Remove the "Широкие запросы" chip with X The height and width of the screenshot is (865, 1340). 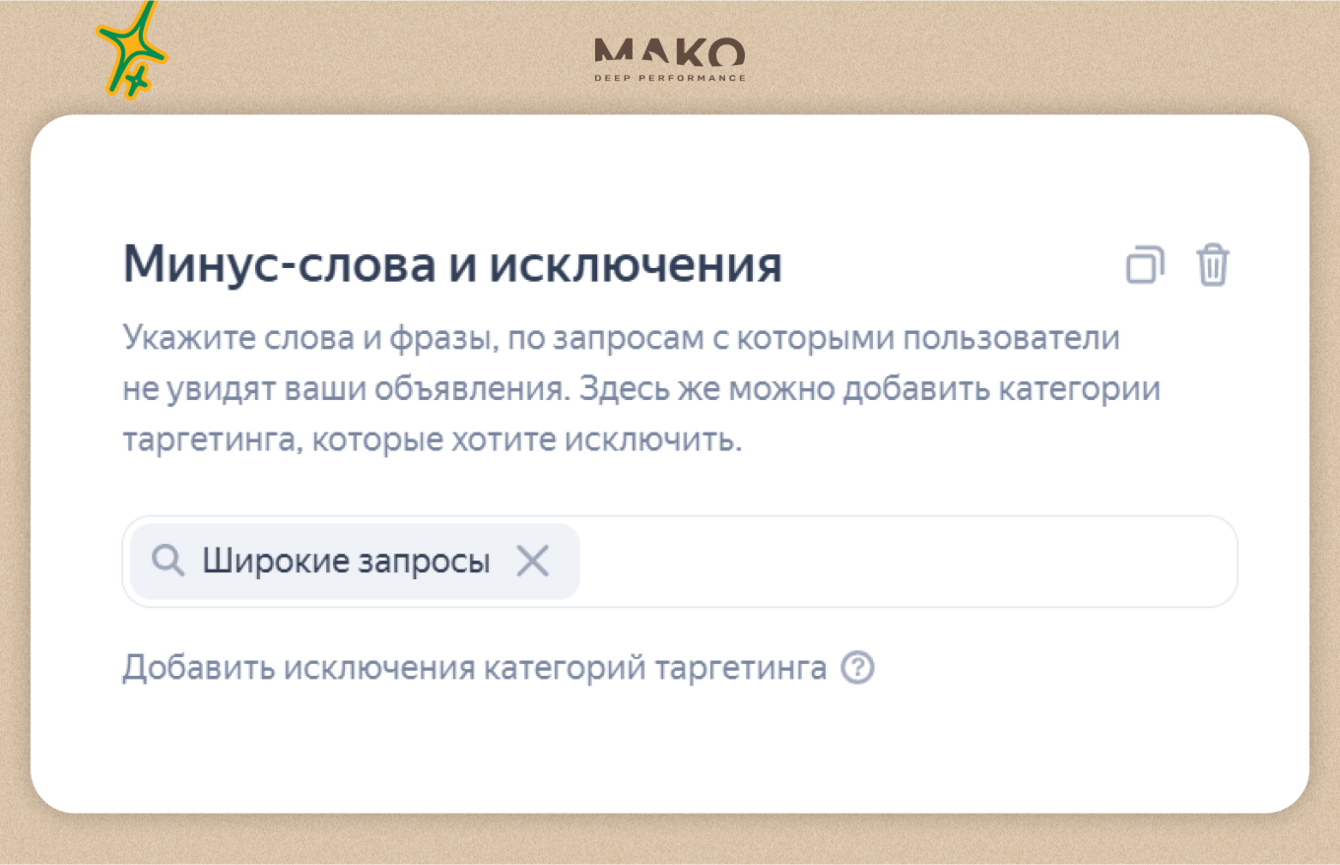533,561
